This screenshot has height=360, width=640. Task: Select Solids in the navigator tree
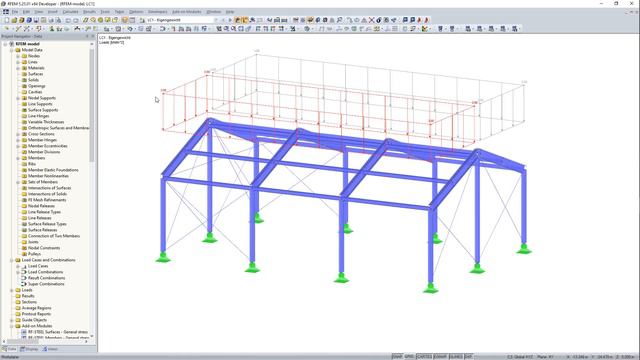(x=33, y=80)
